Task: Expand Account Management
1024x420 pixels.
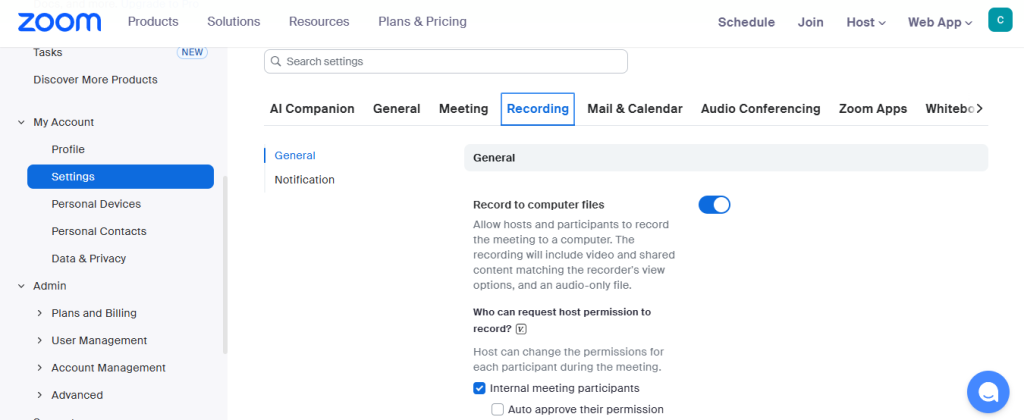Action: (40, 368)
